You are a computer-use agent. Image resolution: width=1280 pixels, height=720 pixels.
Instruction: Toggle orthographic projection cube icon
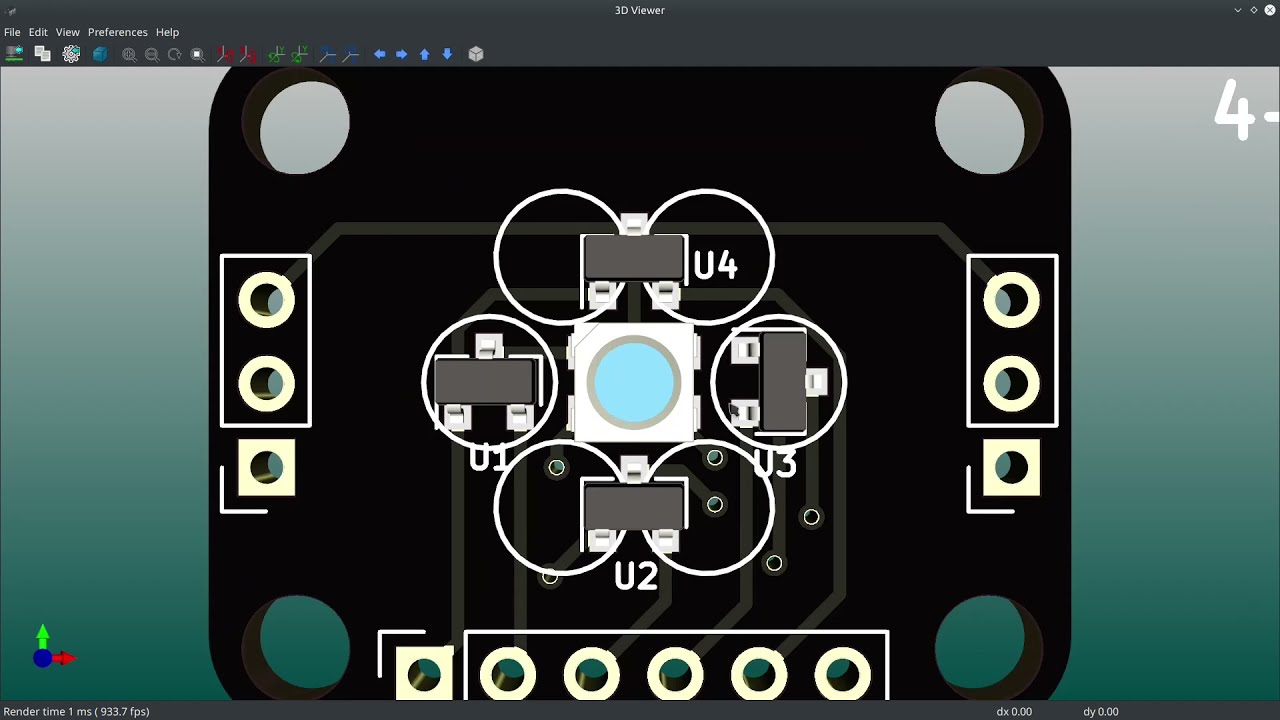[476, 54]
